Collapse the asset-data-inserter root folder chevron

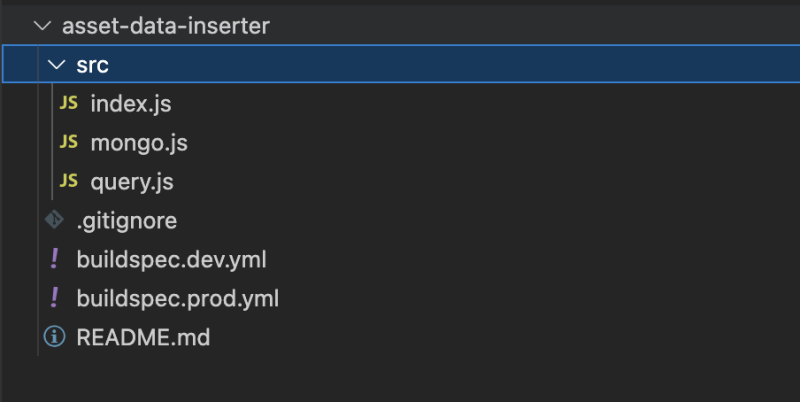[41, 27]
